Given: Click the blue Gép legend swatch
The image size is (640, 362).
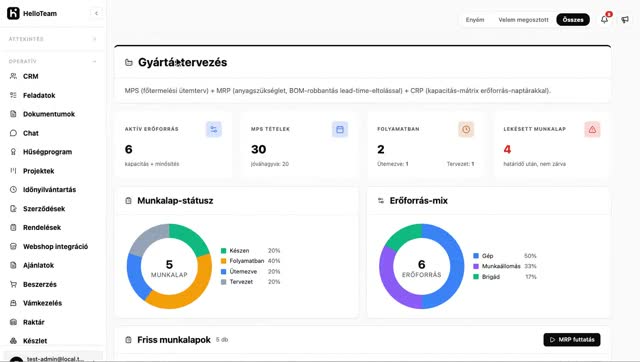Looking at the screenshot, I should click(476, 256).
